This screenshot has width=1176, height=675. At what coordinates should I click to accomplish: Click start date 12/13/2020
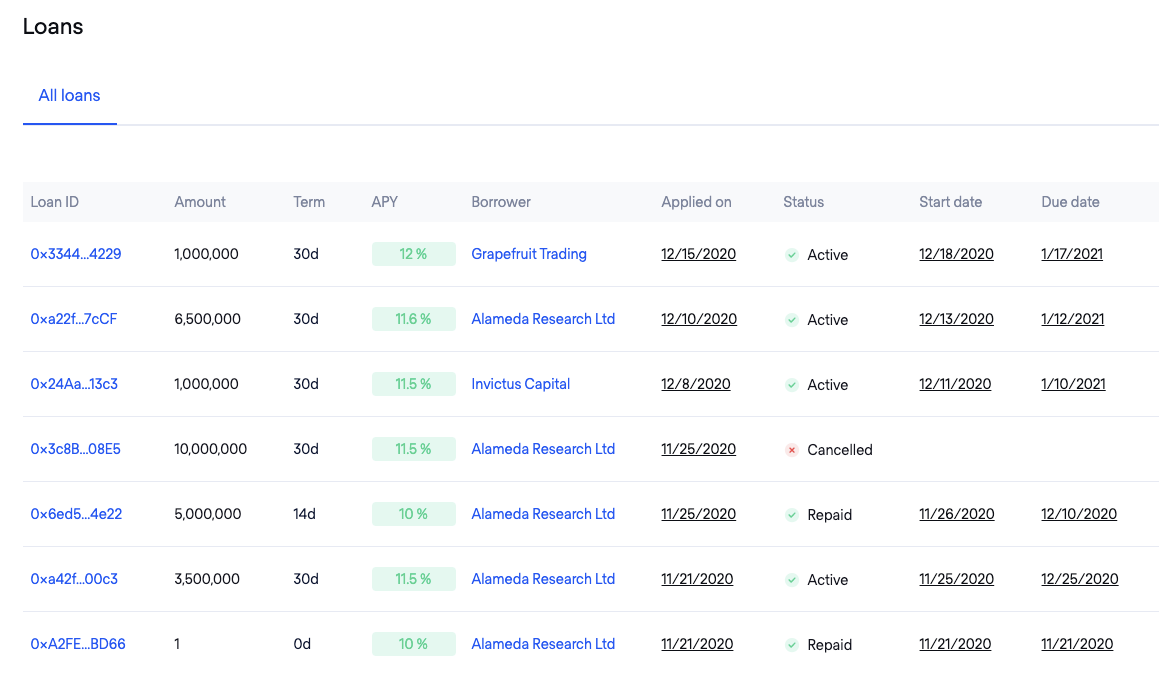click(956, 320)
